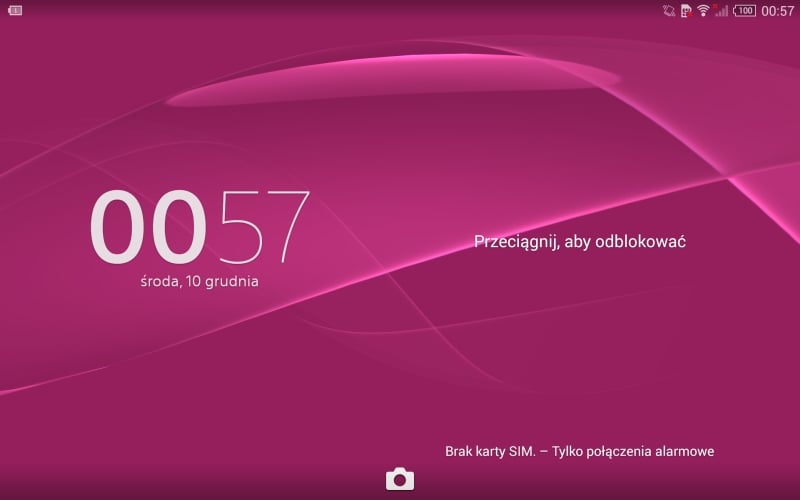Tap the battery notification icon in status bar
Viewport: 800px width, 500px height.
coord(15,10)
